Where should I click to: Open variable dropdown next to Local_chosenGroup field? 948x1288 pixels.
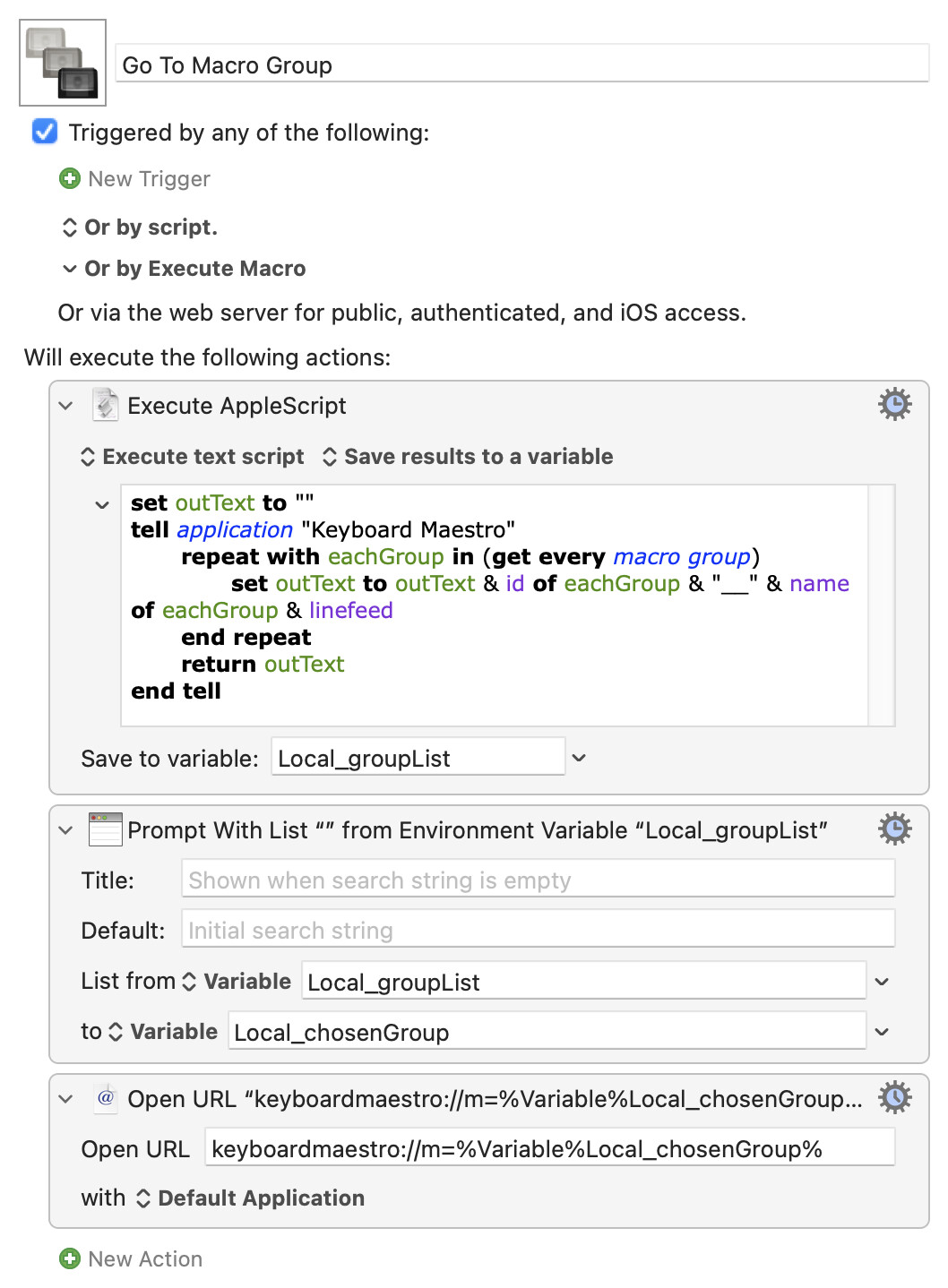click(x=882, y=1032)
